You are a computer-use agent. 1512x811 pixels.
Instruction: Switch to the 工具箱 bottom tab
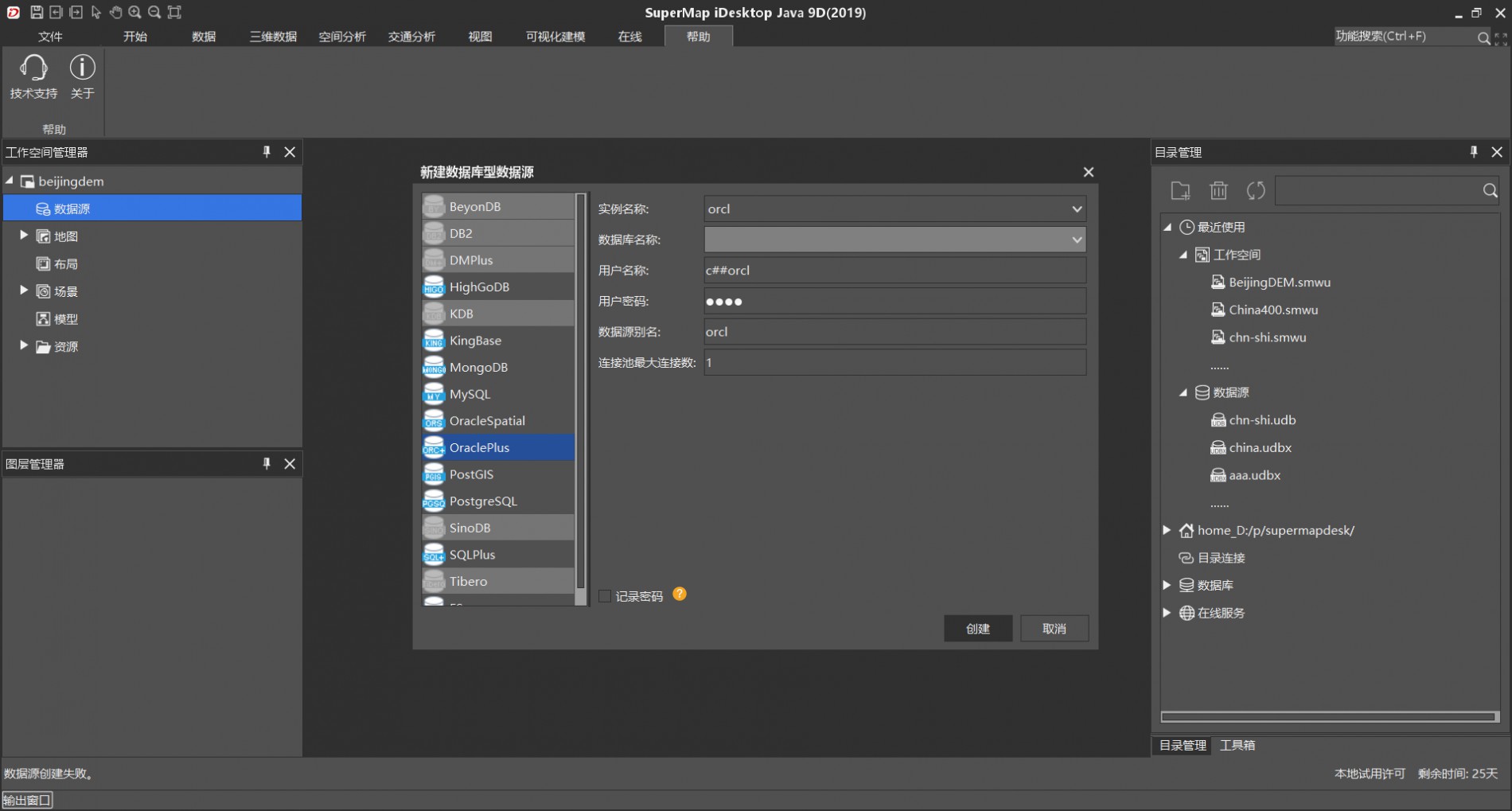tap(1237, 745)
